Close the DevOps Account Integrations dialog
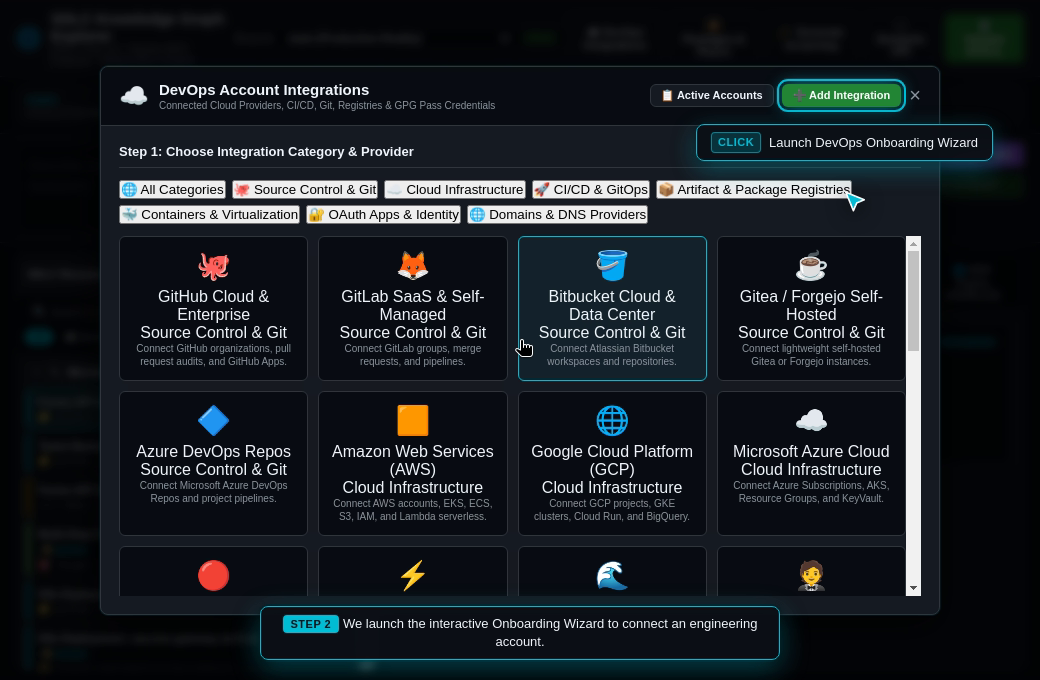The height and width of the screenshot is (680, 1040). (915, 96)
